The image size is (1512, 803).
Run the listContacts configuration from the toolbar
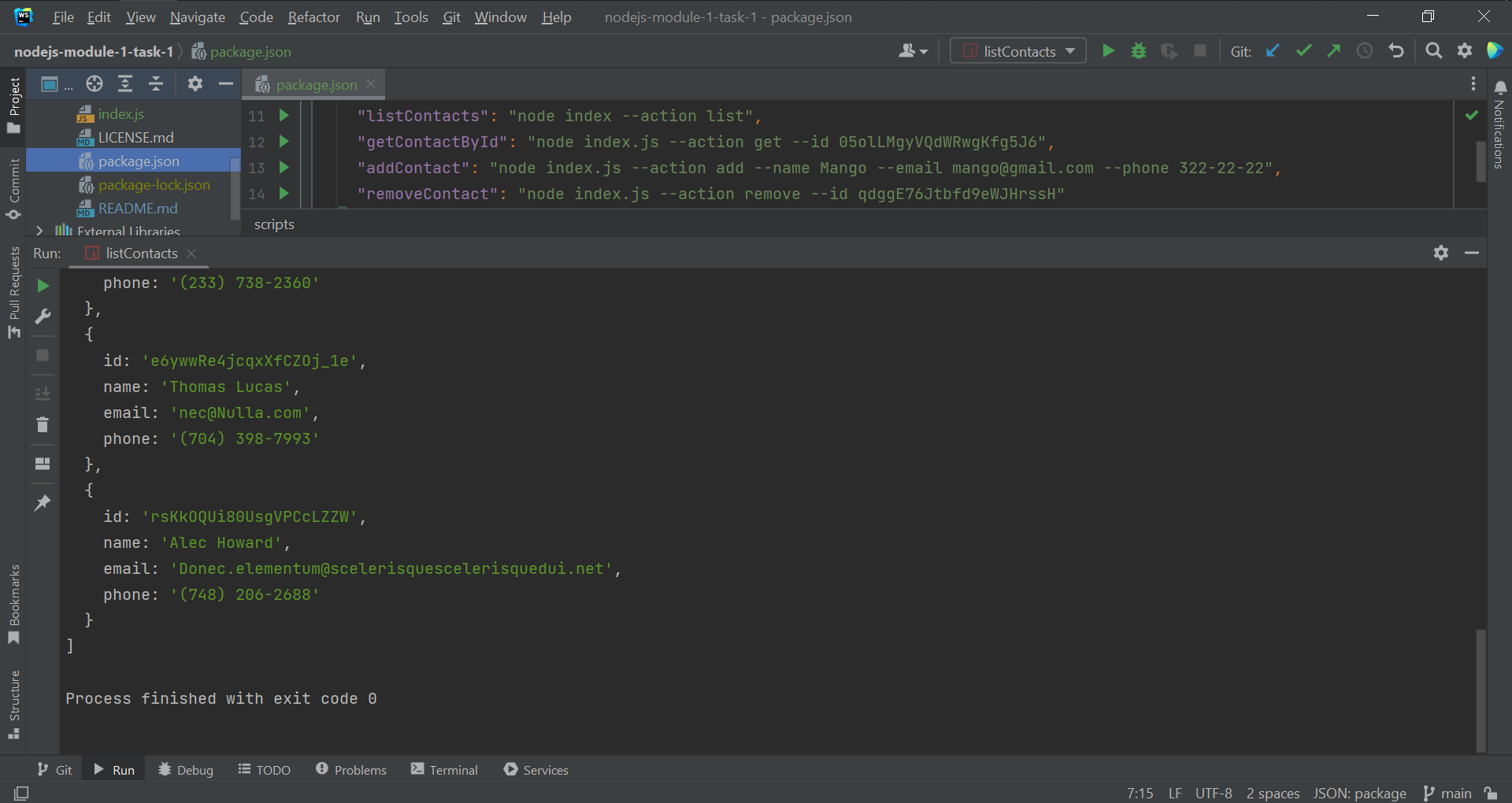(1108, 51)
